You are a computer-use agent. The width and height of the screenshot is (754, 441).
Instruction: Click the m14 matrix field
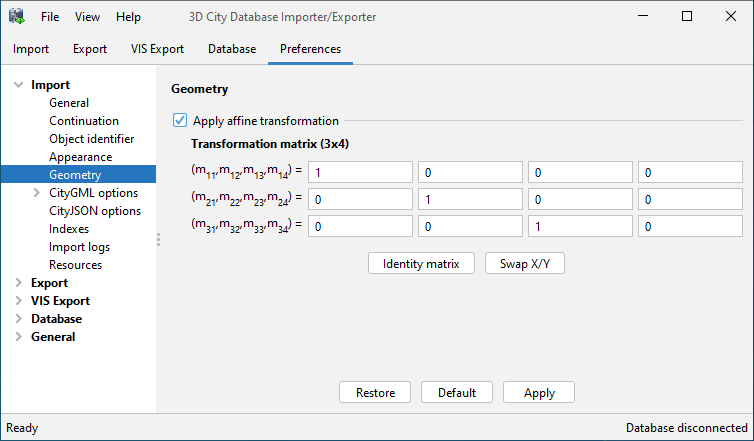click(691, 172)
